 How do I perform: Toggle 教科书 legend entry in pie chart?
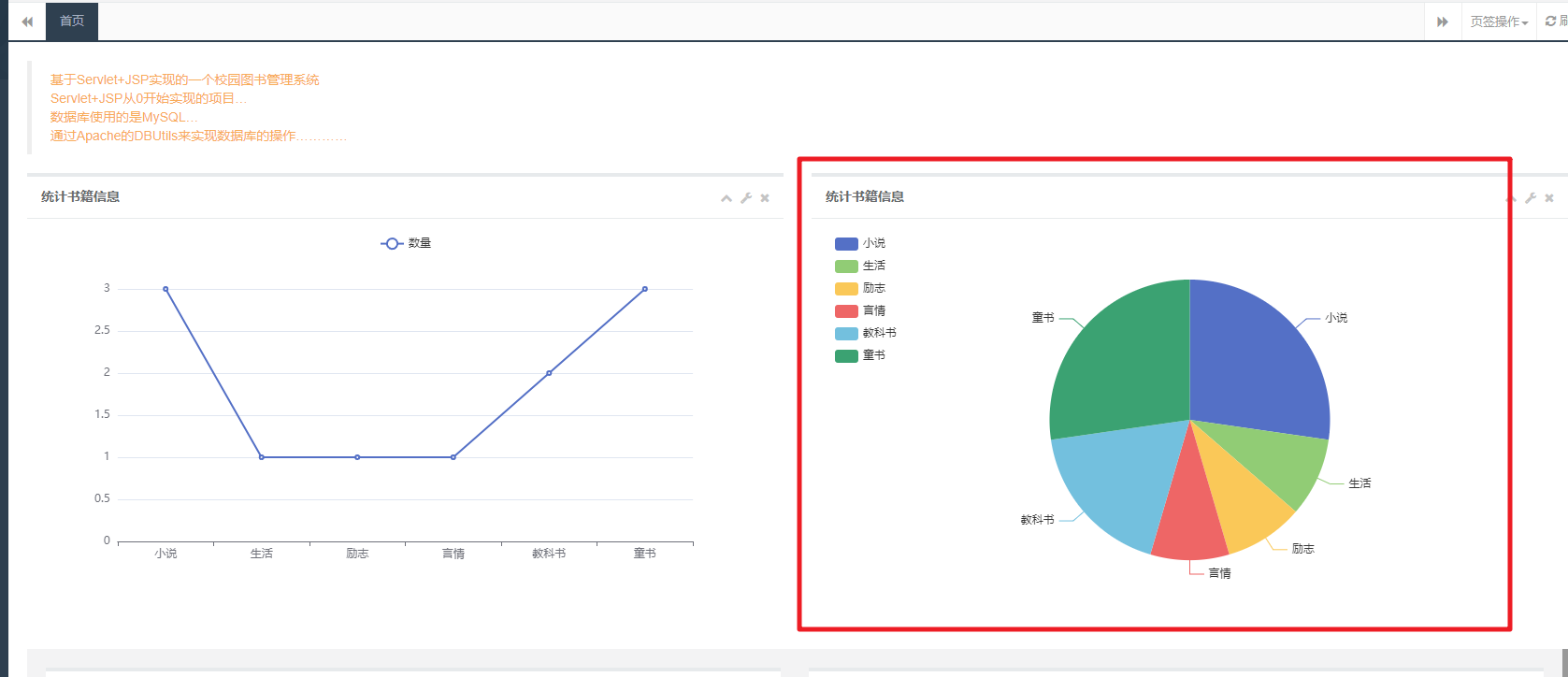pyautogui.click(x=866, y=333)
